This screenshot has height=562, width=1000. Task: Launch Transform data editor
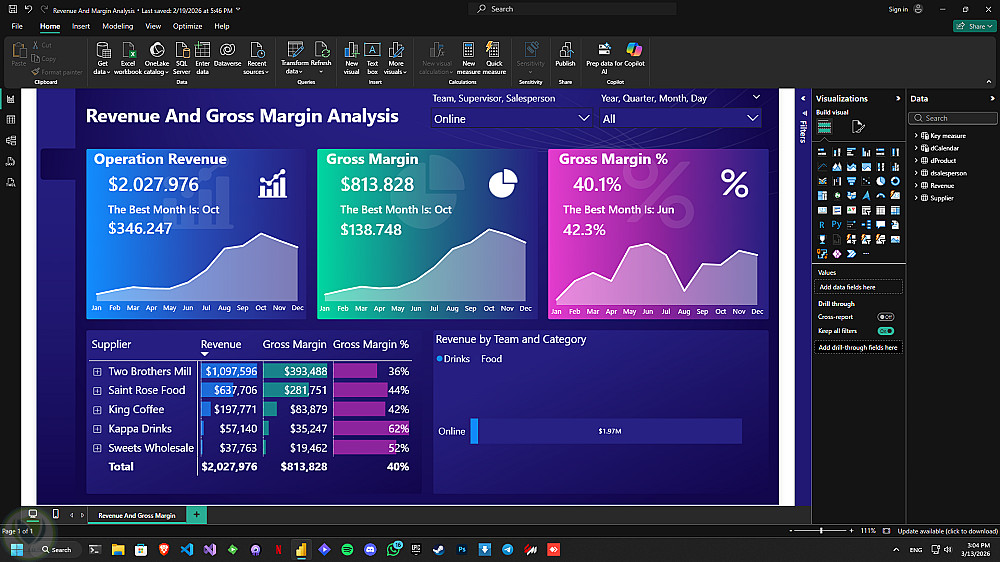tap(295, 58)
